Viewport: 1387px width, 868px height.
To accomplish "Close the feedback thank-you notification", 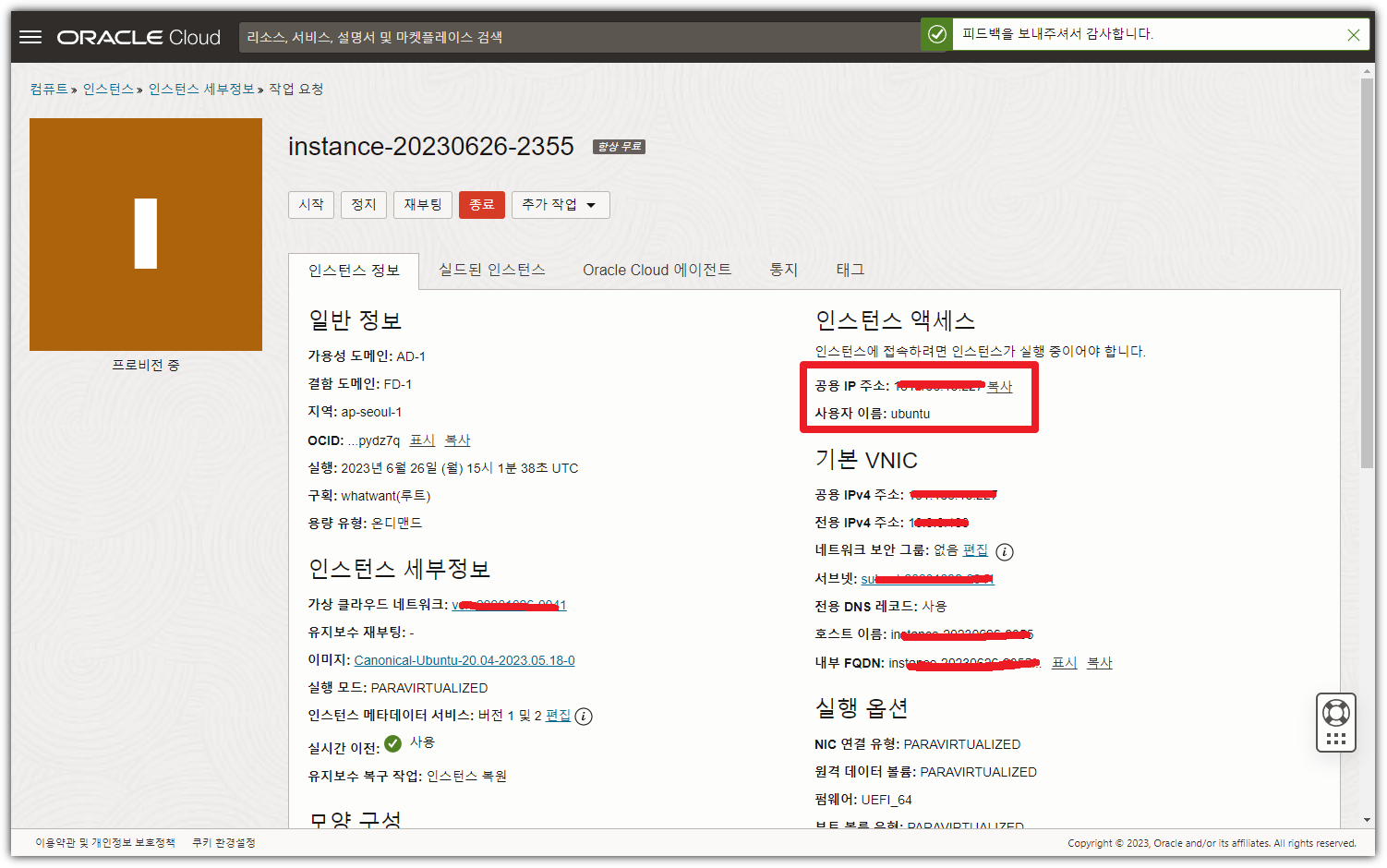I will [1353, 35].
